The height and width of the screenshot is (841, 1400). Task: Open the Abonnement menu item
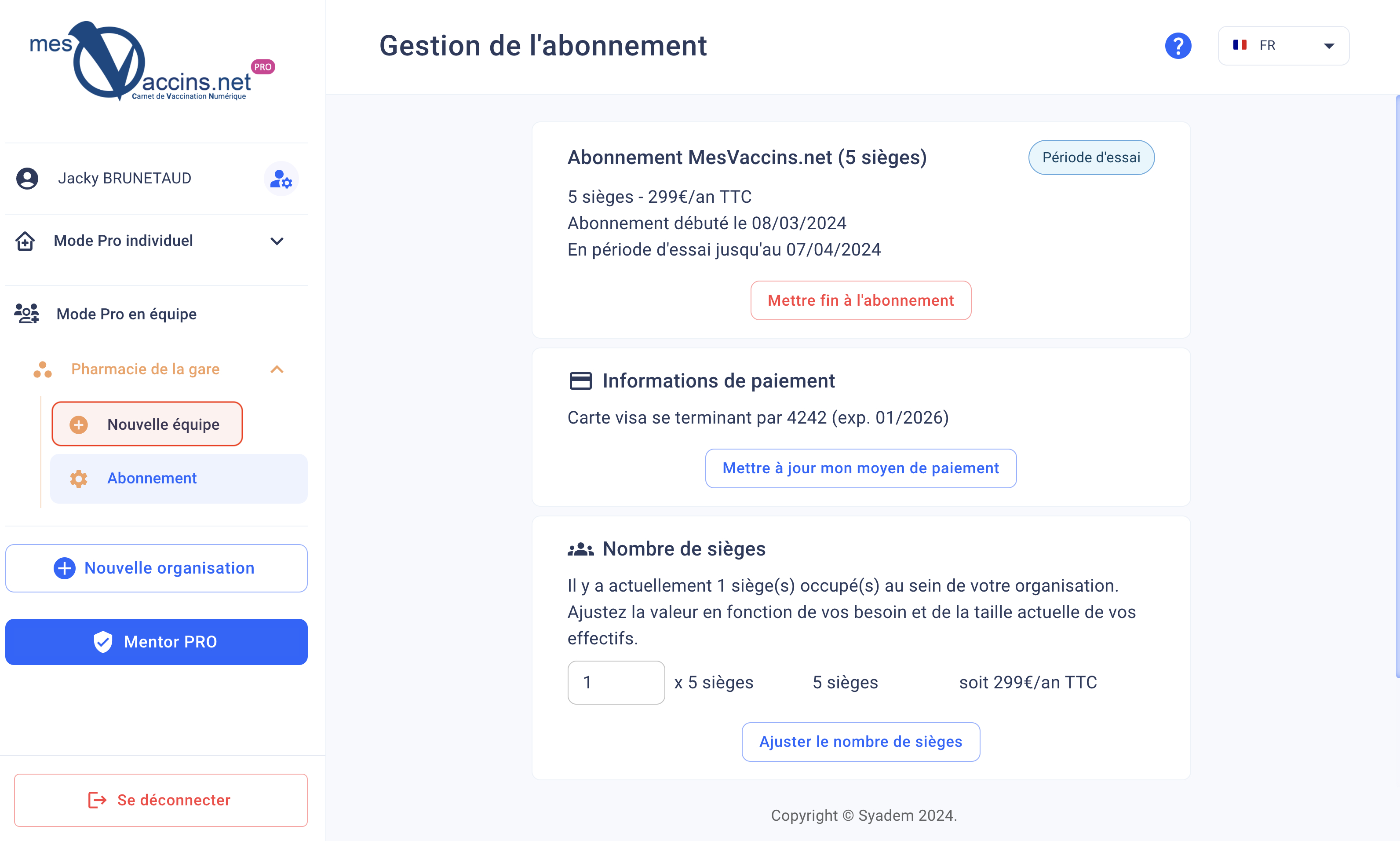click(x=179, y=478)
